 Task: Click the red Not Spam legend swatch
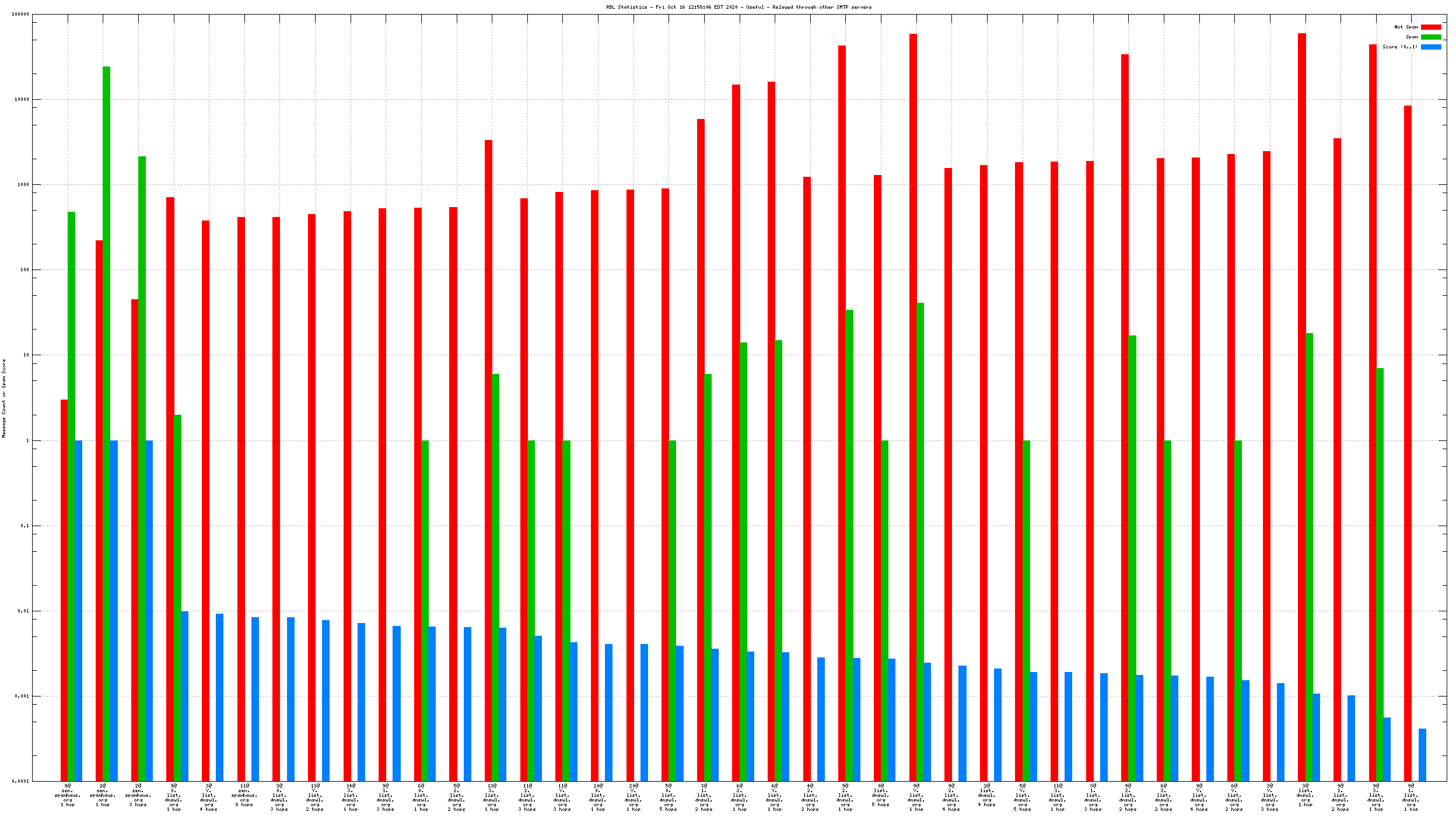1430,27
